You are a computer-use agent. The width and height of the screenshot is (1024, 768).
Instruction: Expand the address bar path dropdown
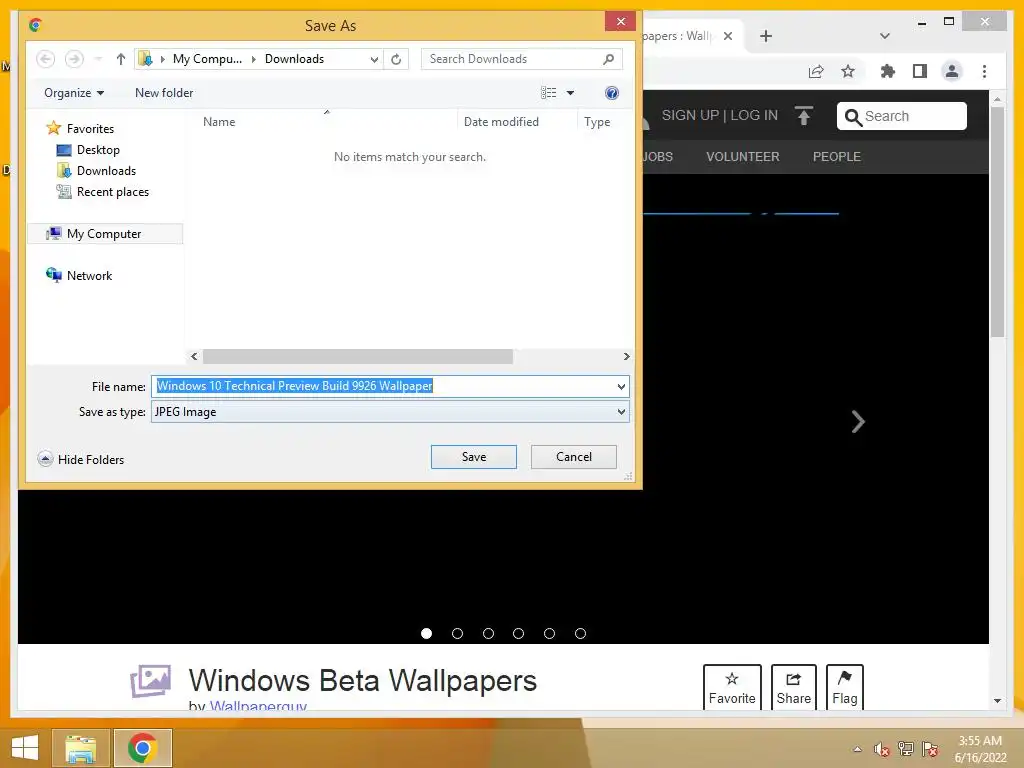coord(374,59)
